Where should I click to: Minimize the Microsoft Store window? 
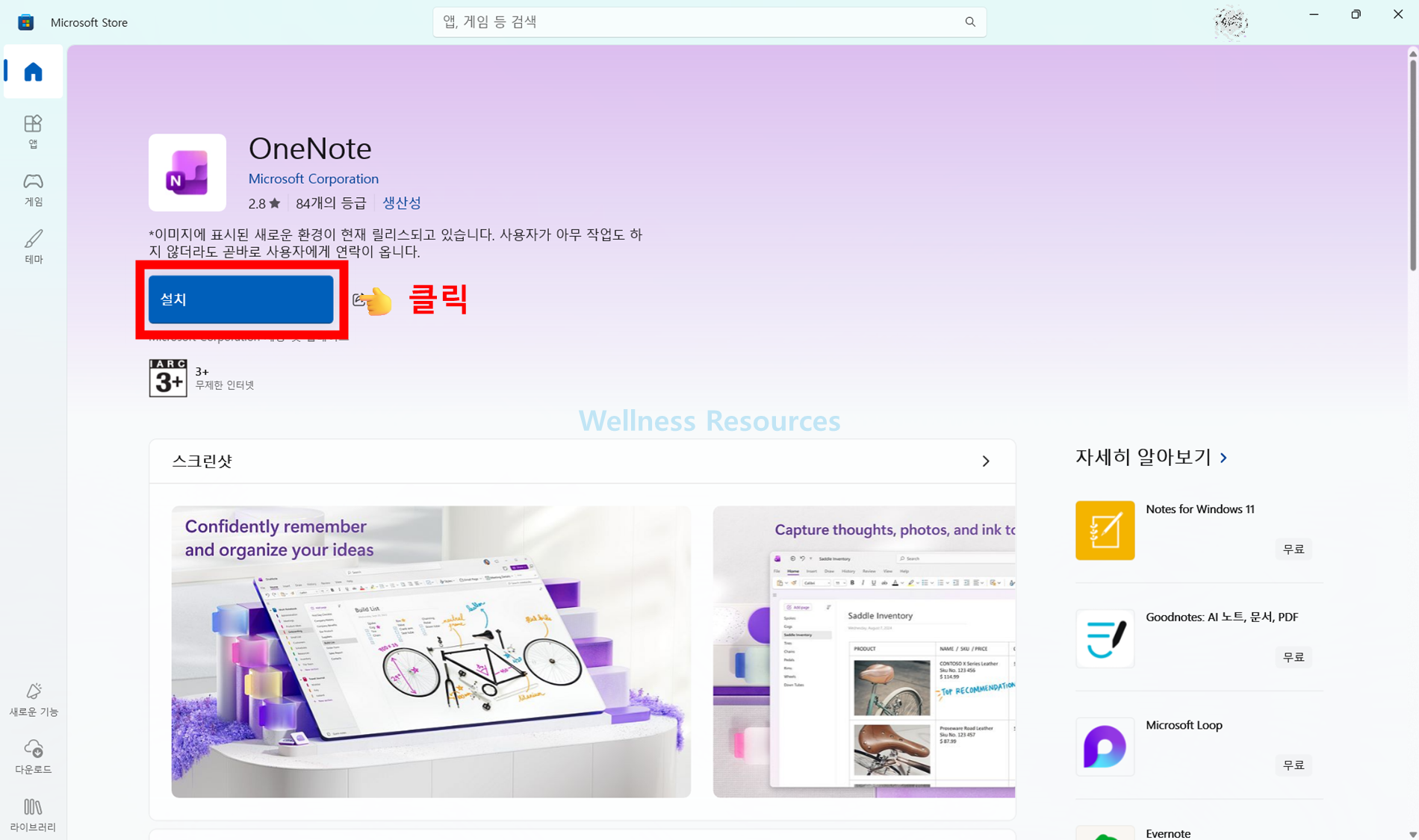coord(1314,14)
